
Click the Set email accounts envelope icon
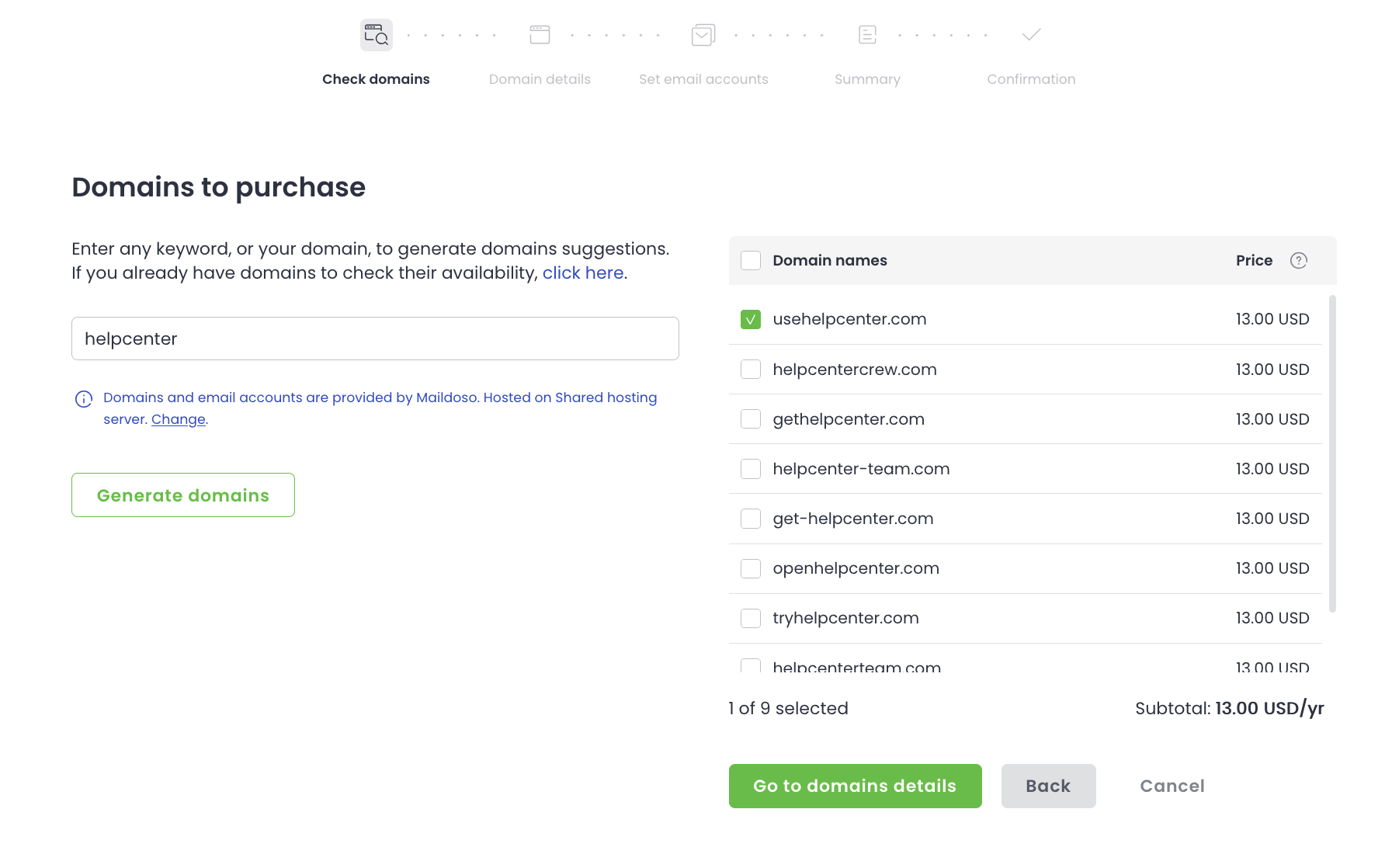pyautogui.click(x=703, y=35)
